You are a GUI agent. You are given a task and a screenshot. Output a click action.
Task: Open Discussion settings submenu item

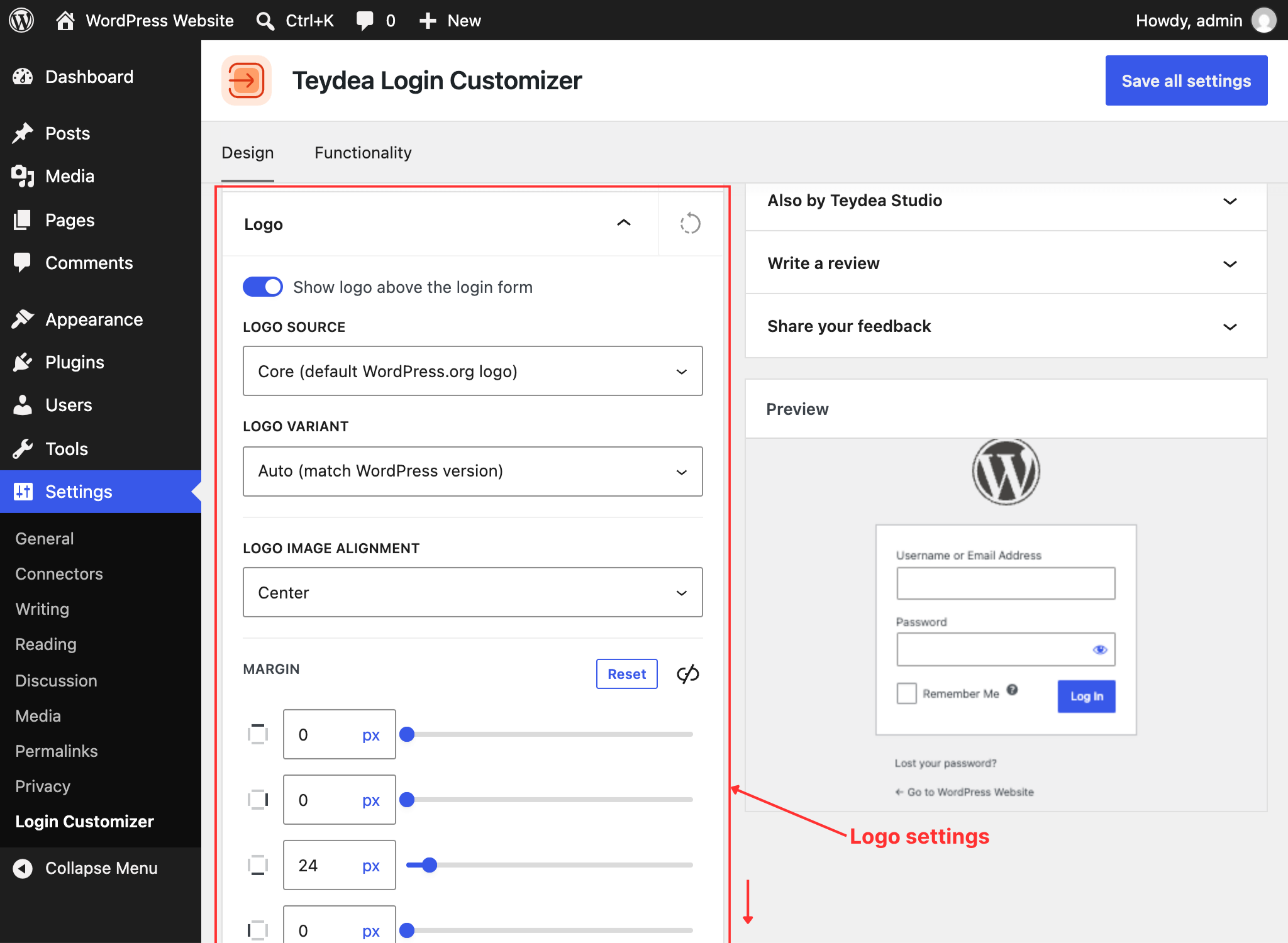coord(57,681)
